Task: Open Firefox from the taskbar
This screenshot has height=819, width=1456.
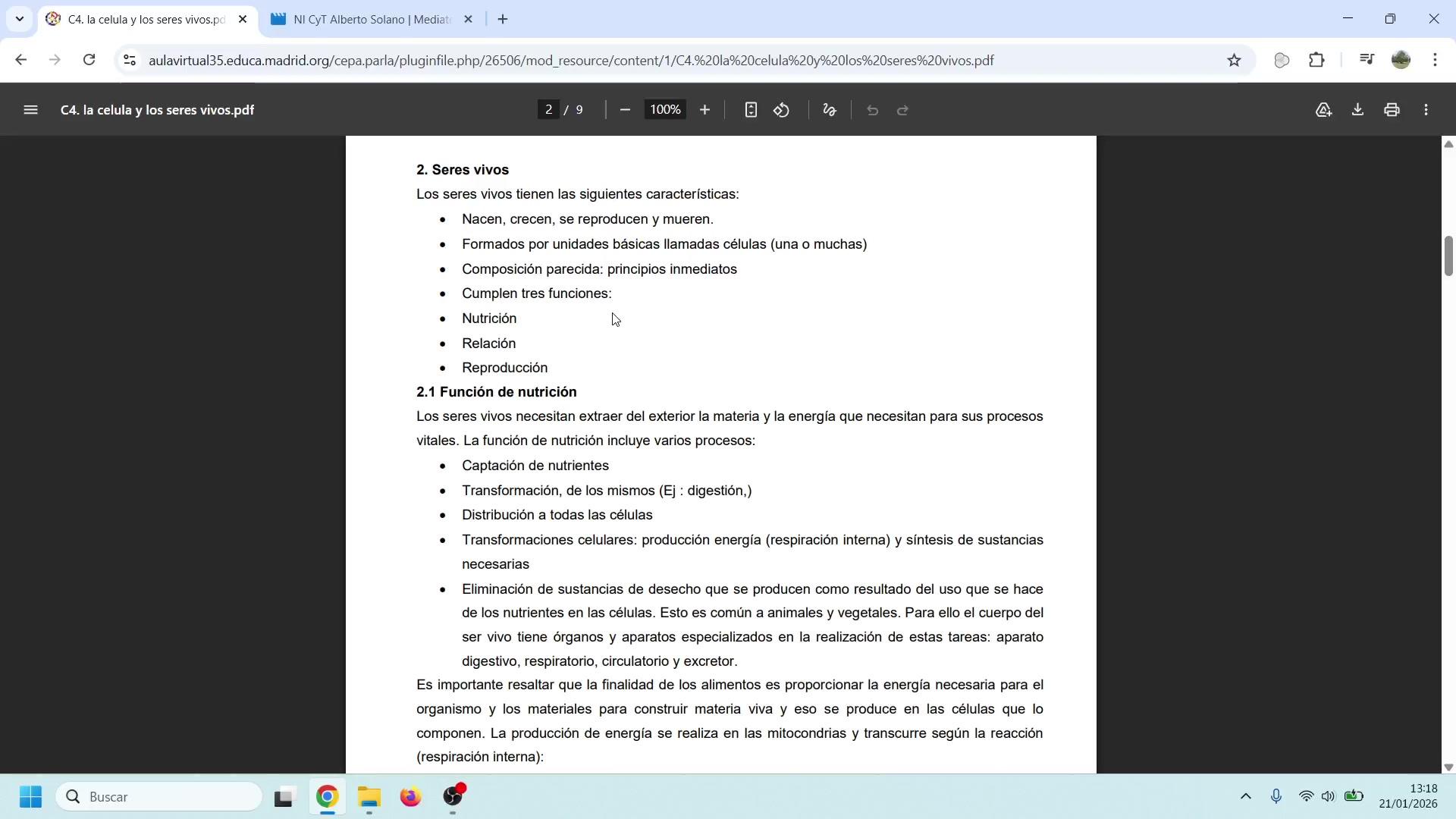Action: tap(410, 797)
